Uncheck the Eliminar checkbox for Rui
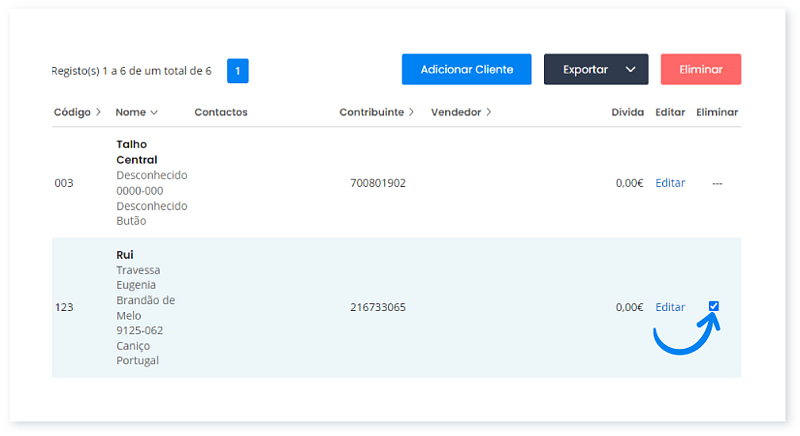Screen dimensions: 800x436 click(x=713, y=306)
